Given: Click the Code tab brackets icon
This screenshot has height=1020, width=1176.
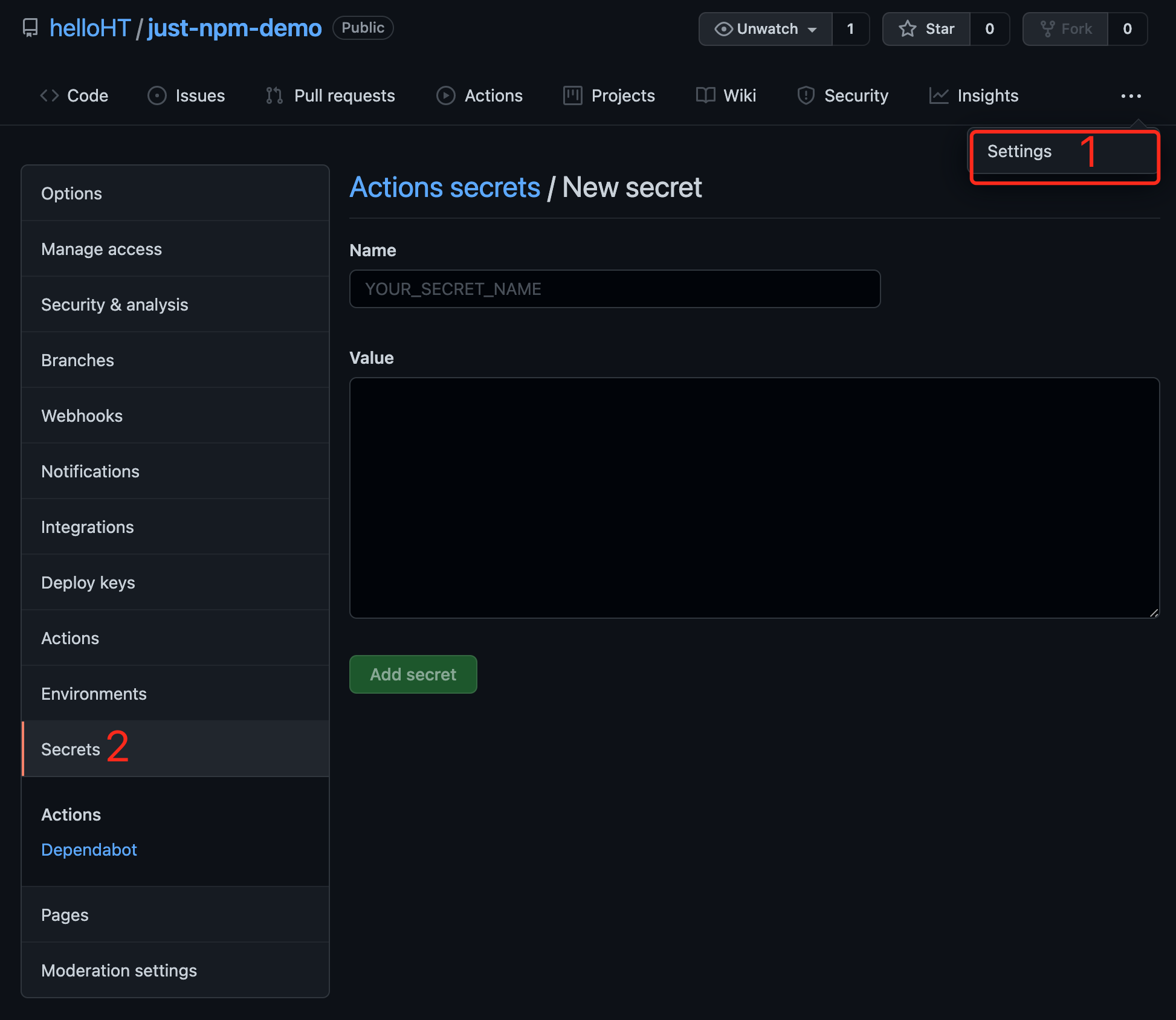Looking at the screenshot, I should (x=50, y=95).
